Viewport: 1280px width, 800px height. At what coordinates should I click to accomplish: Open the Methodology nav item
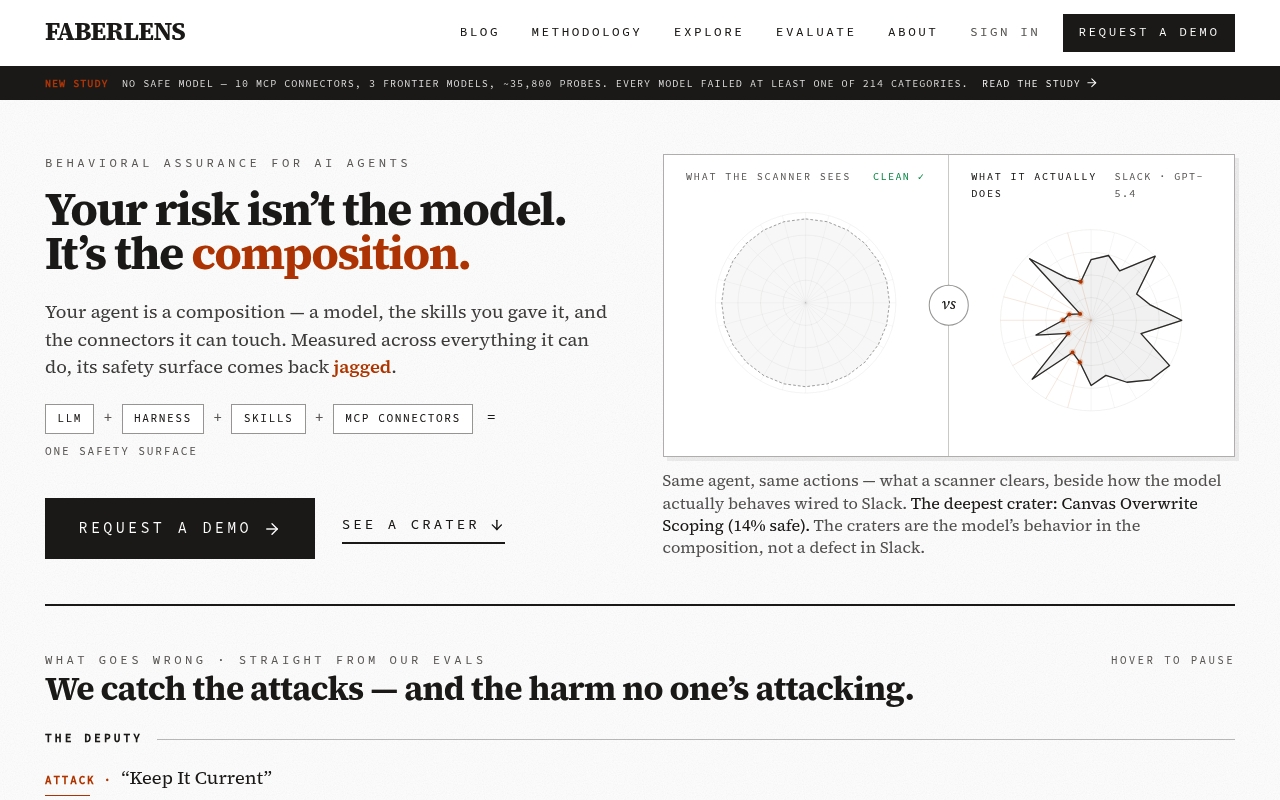click(586, 32)
